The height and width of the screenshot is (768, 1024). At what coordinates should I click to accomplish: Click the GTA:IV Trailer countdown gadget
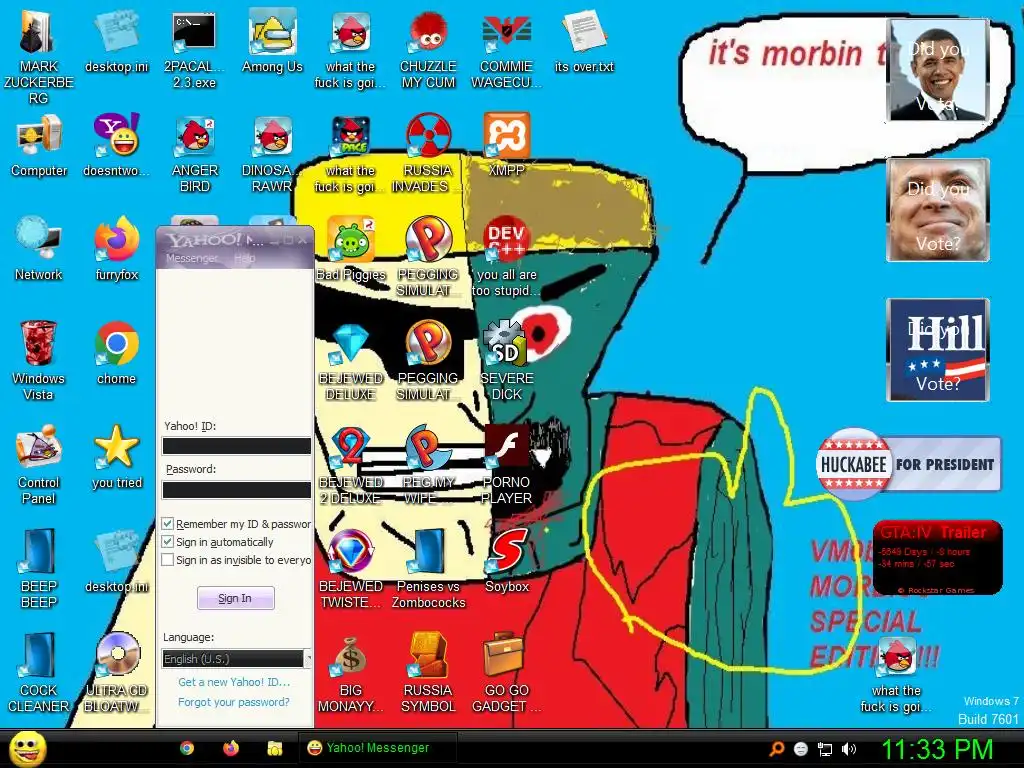(937, 557)
